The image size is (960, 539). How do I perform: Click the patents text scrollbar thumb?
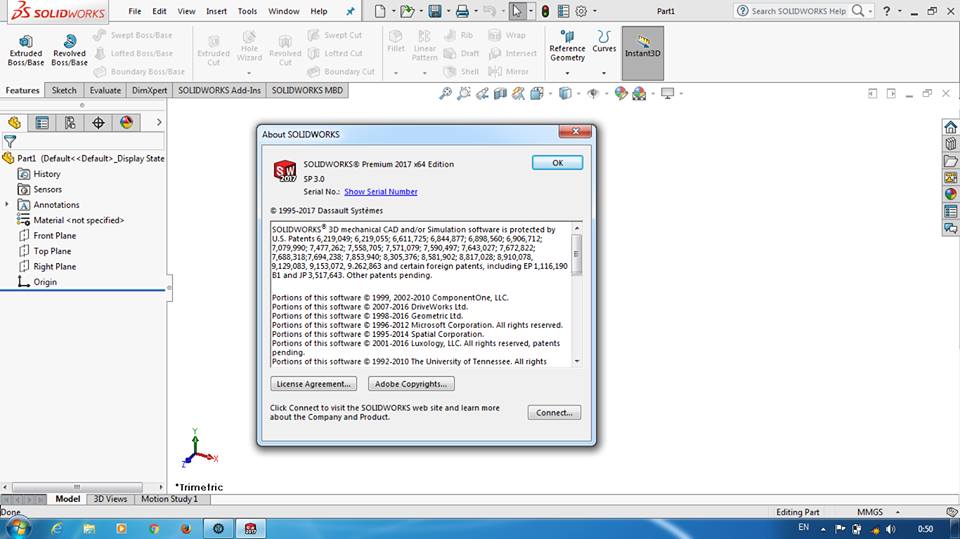[x=576, y=254]
